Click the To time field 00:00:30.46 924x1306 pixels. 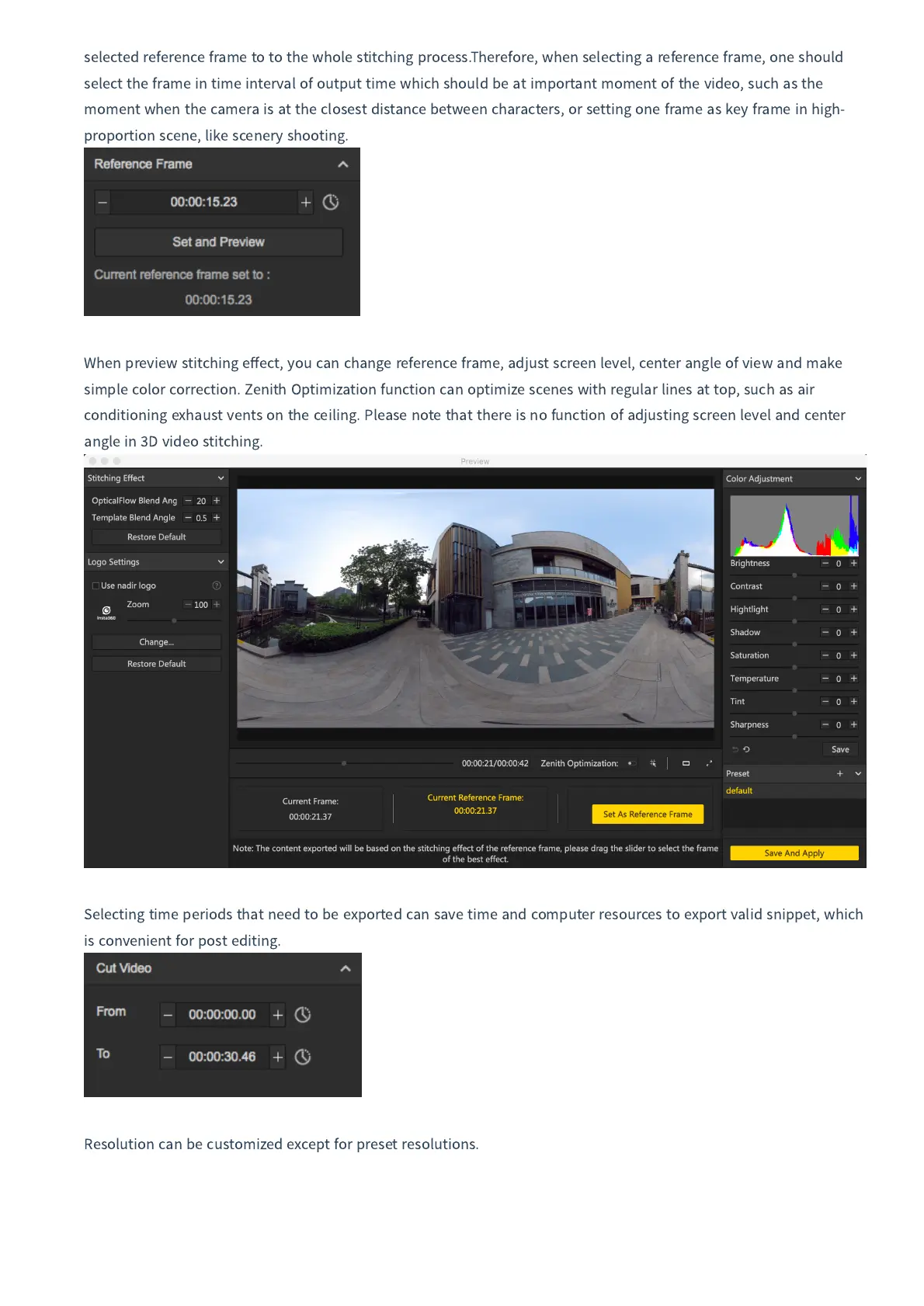click(222, 1057)
